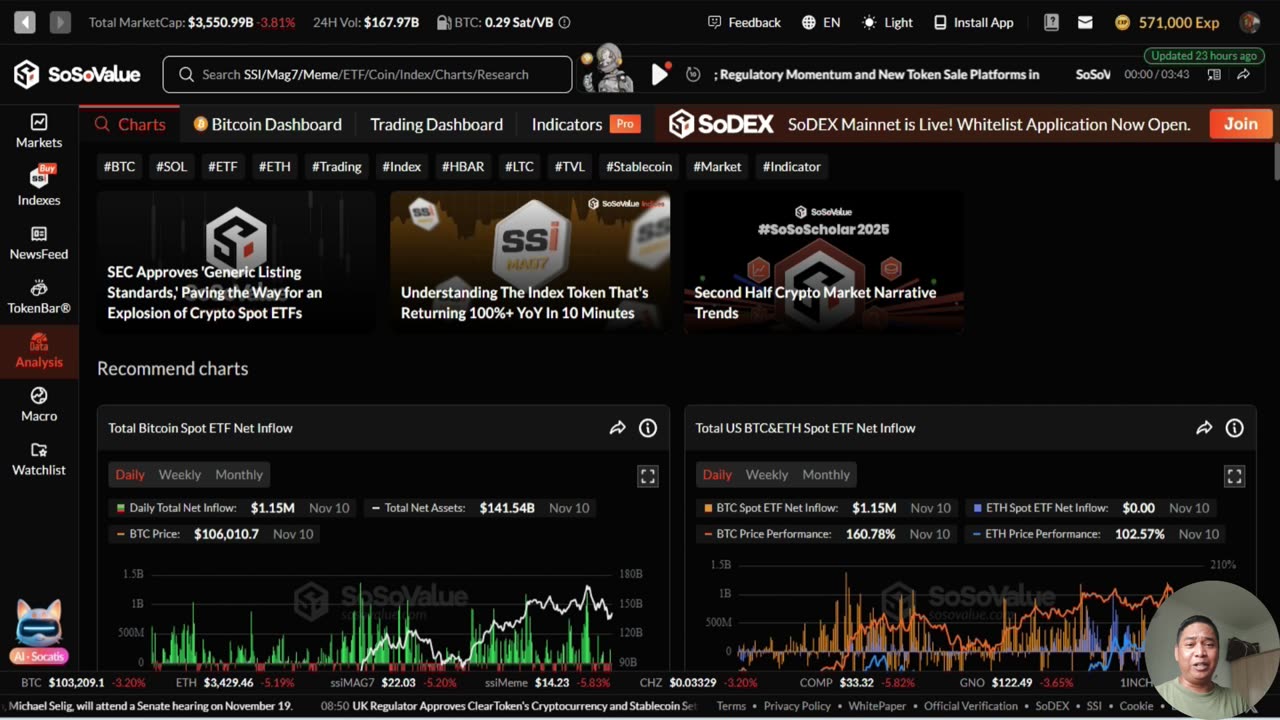Open the Macro sidebar section
Viewport: 1280px width, 720px height.
point(39,405)
